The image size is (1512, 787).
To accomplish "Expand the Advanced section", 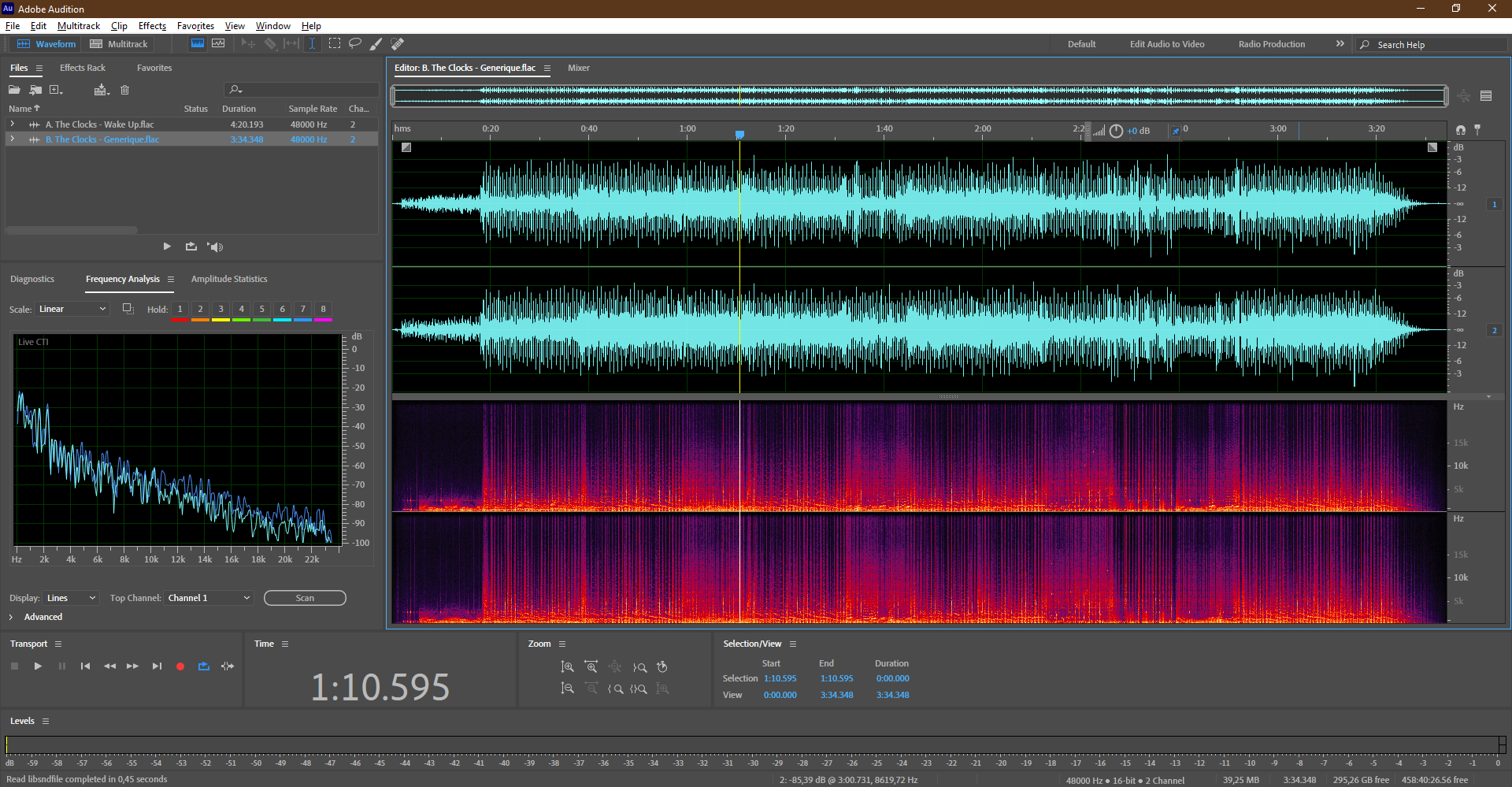I will 10,617.
